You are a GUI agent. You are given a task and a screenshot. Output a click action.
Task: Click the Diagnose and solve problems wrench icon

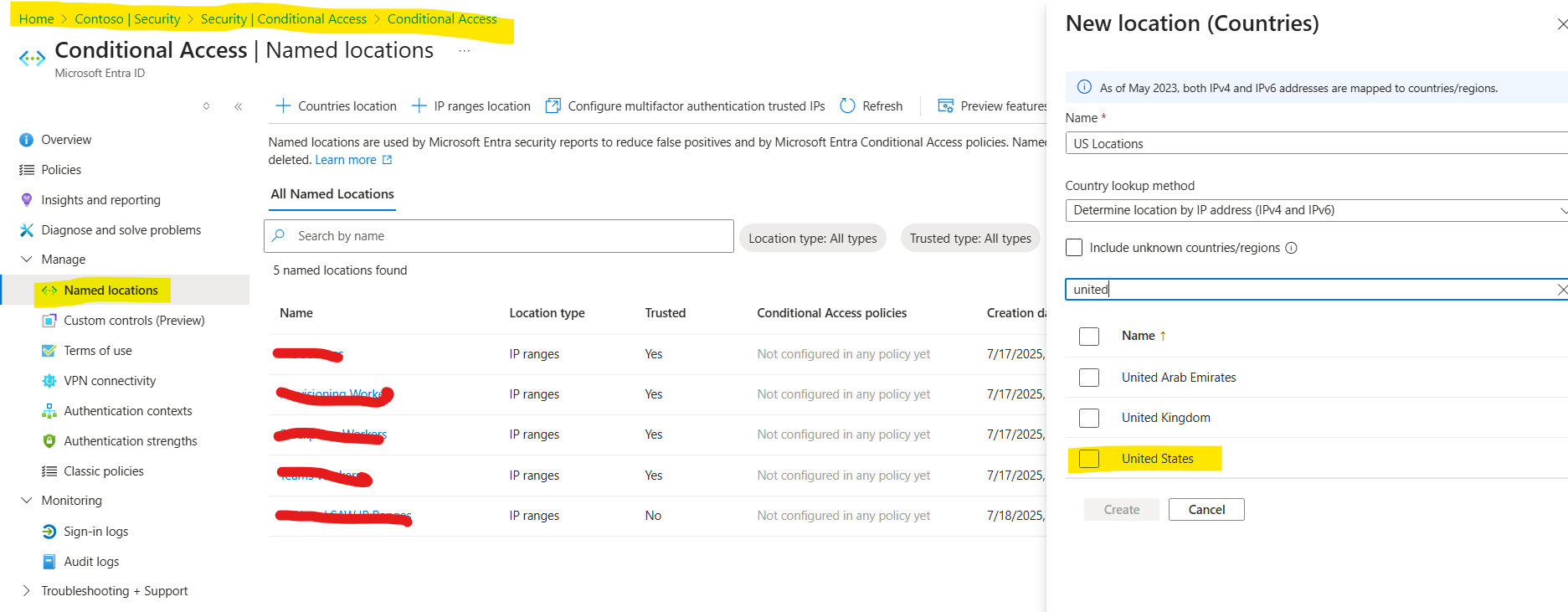[27, 230]
